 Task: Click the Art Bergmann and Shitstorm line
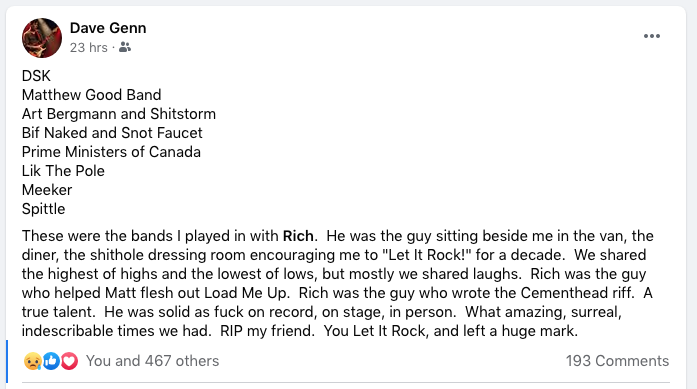click(x=119, y=114)
